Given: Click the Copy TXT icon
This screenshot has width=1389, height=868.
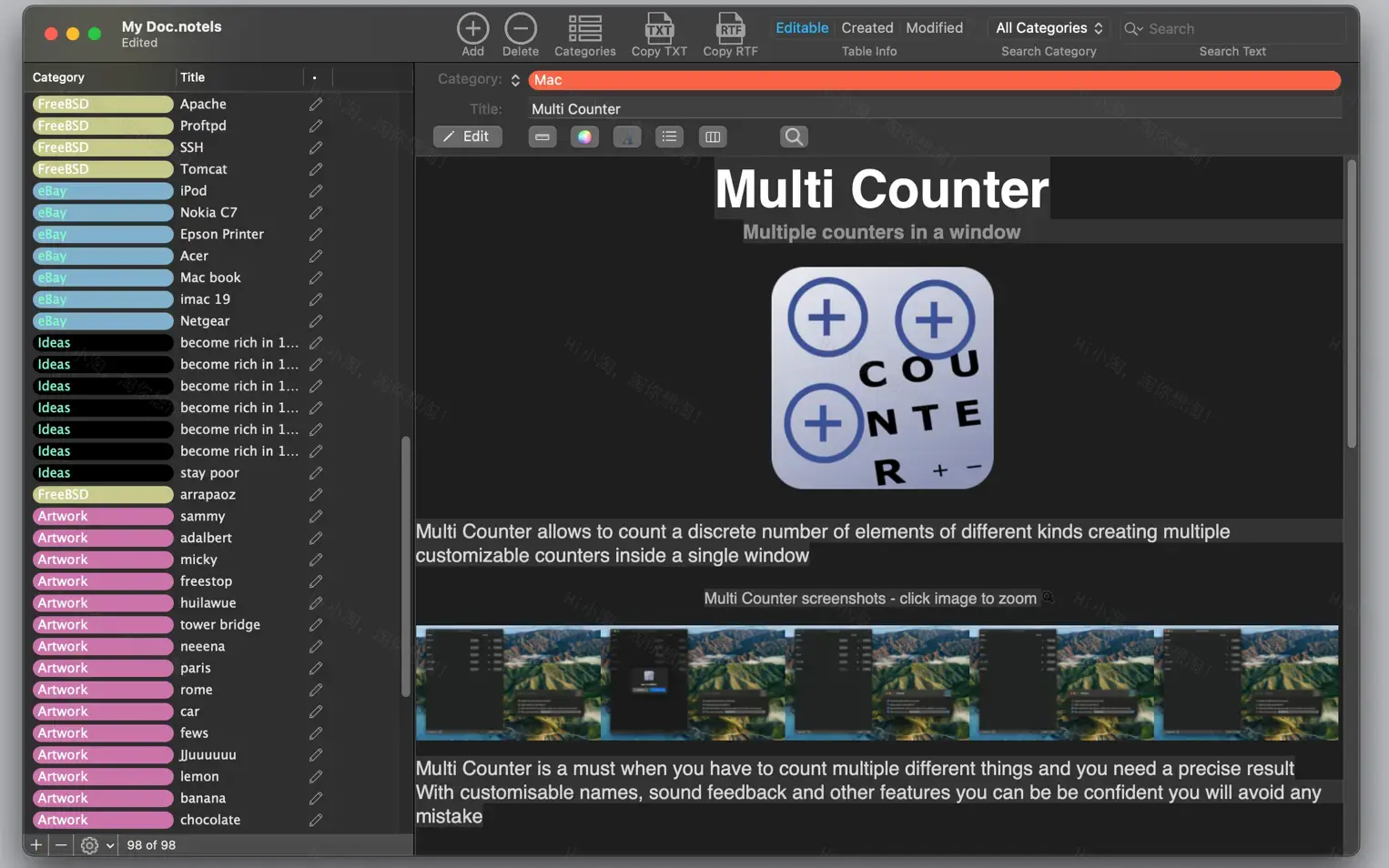Looking at the screenshot, I should point(659,28).
